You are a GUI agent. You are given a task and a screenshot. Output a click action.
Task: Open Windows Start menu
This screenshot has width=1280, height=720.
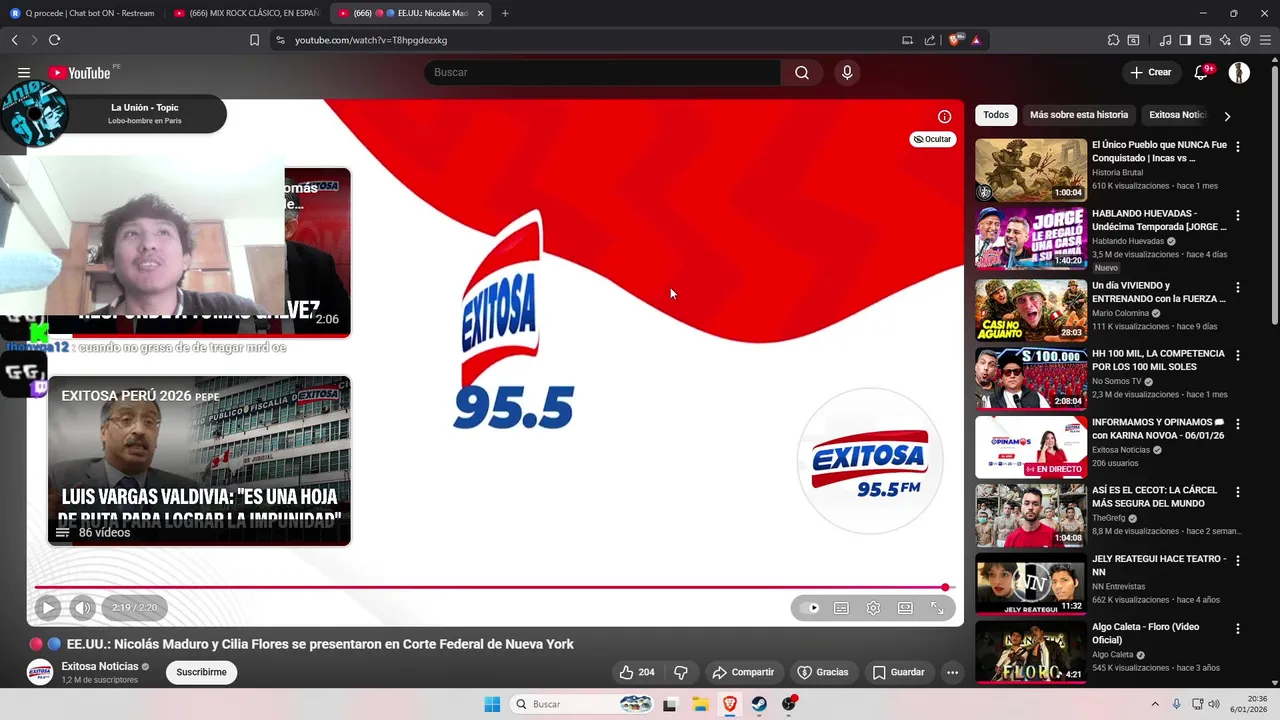tap(492, 704)
